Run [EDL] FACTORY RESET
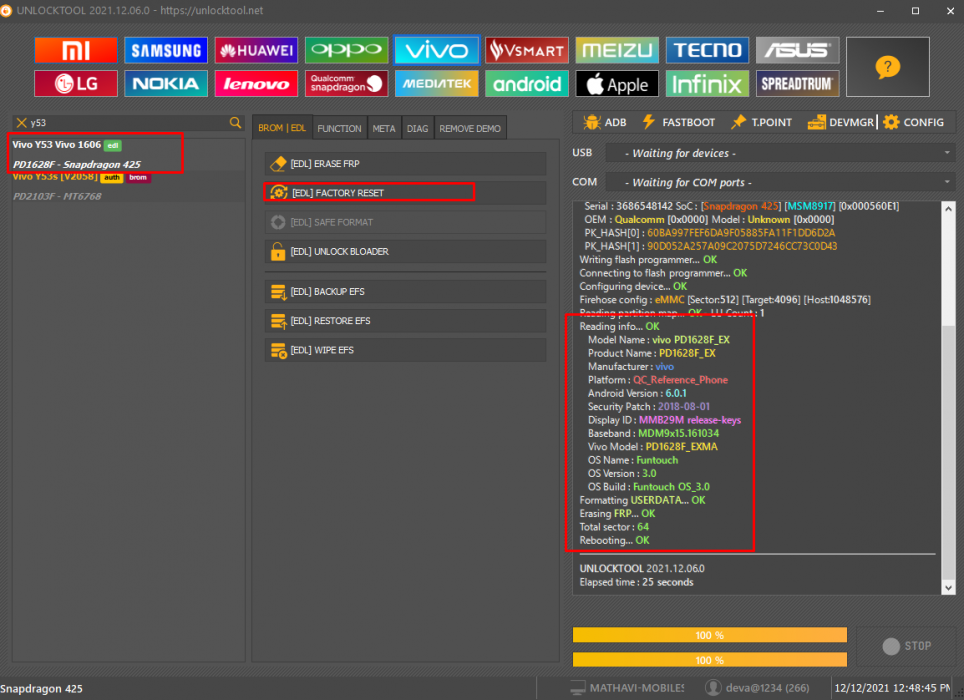The width and height of the screenshot is (964, 700). tap(405, 193)
